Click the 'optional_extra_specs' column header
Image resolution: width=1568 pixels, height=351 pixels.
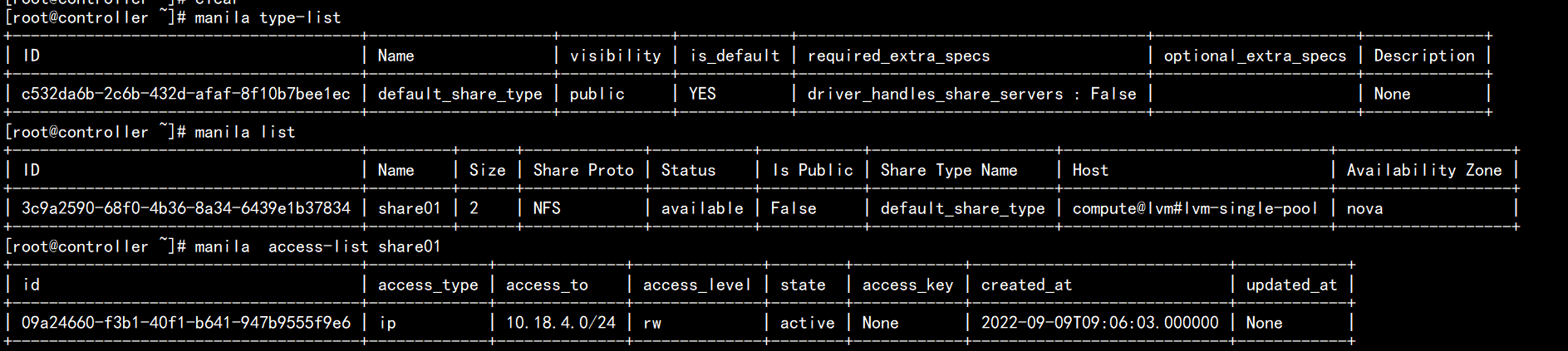(1255, 56)
